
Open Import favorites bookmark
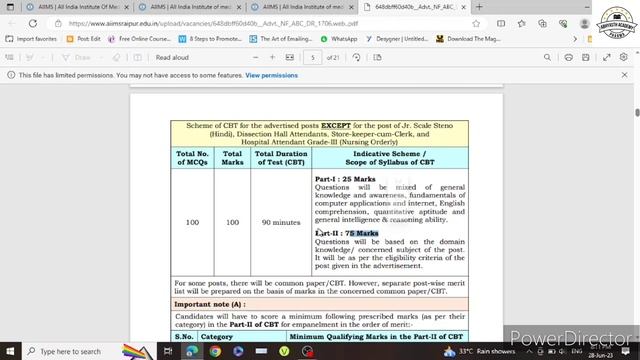(x=31, y=39)
